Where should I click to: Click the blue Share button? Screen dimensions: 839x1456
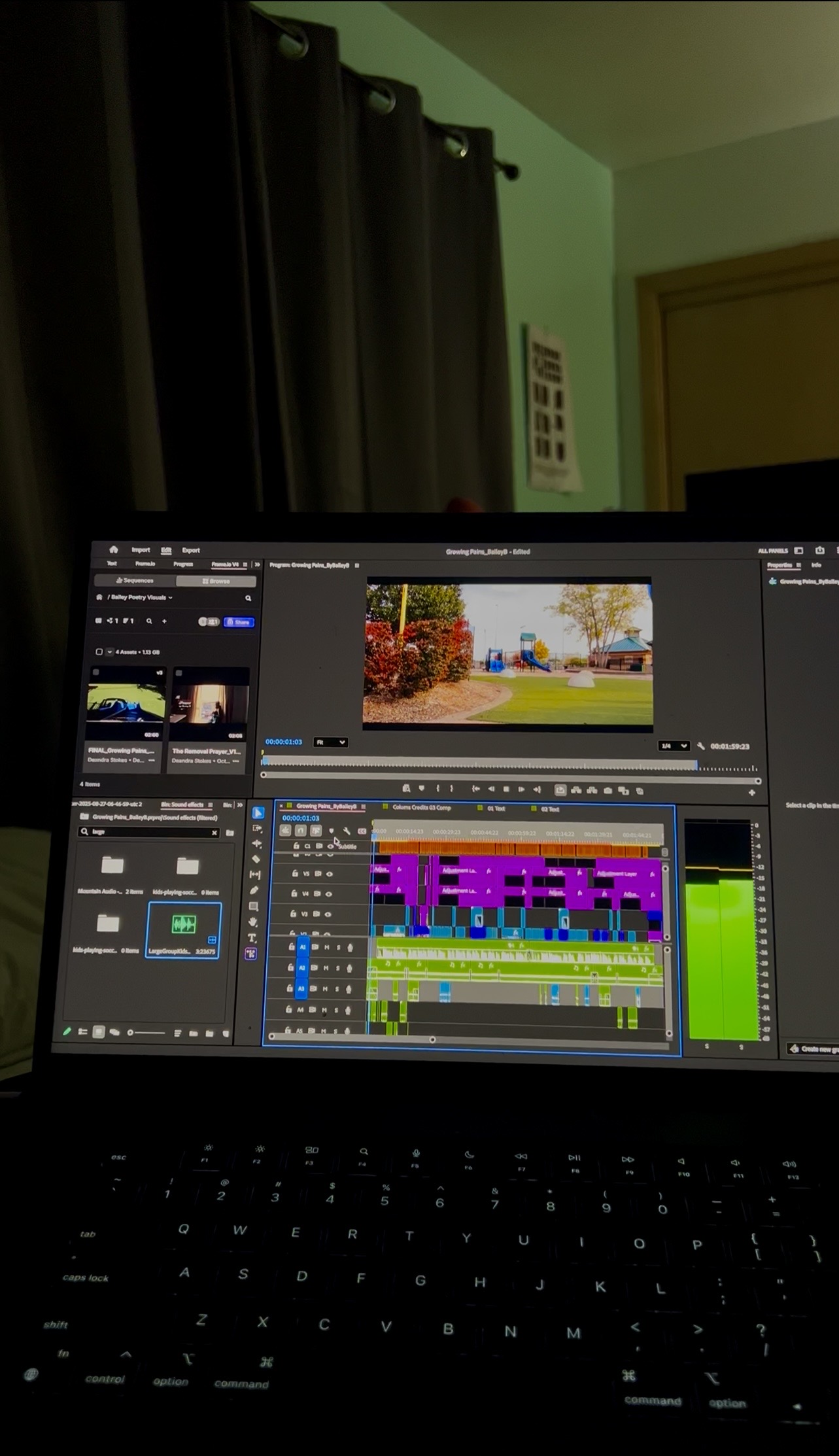coord(239,622)
